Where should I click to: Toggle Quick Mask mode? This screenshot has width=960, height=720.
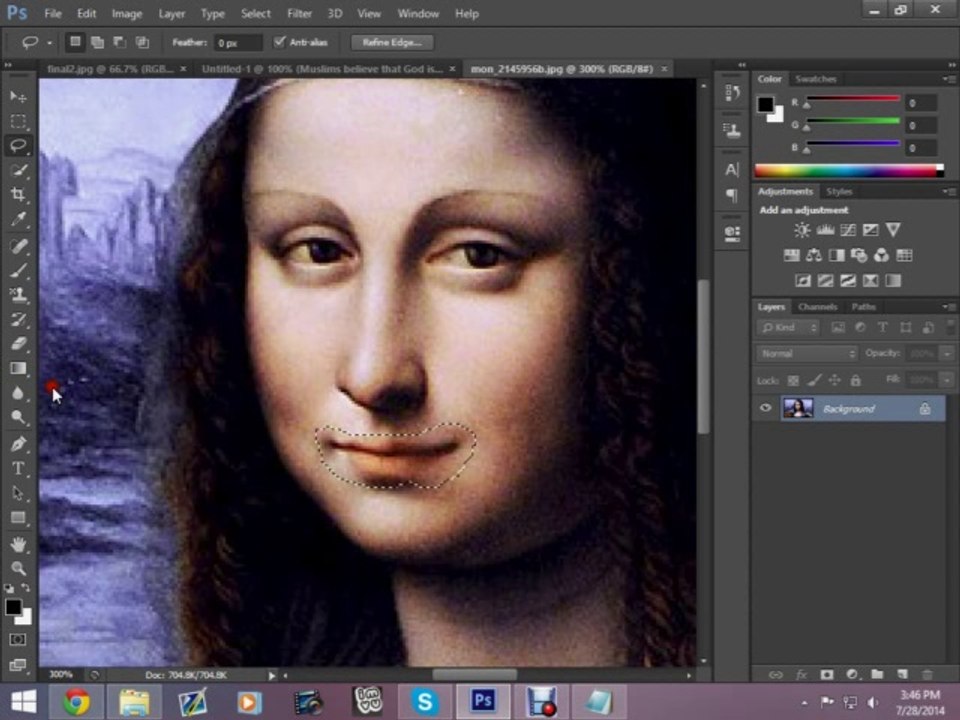tap(18, 639)
